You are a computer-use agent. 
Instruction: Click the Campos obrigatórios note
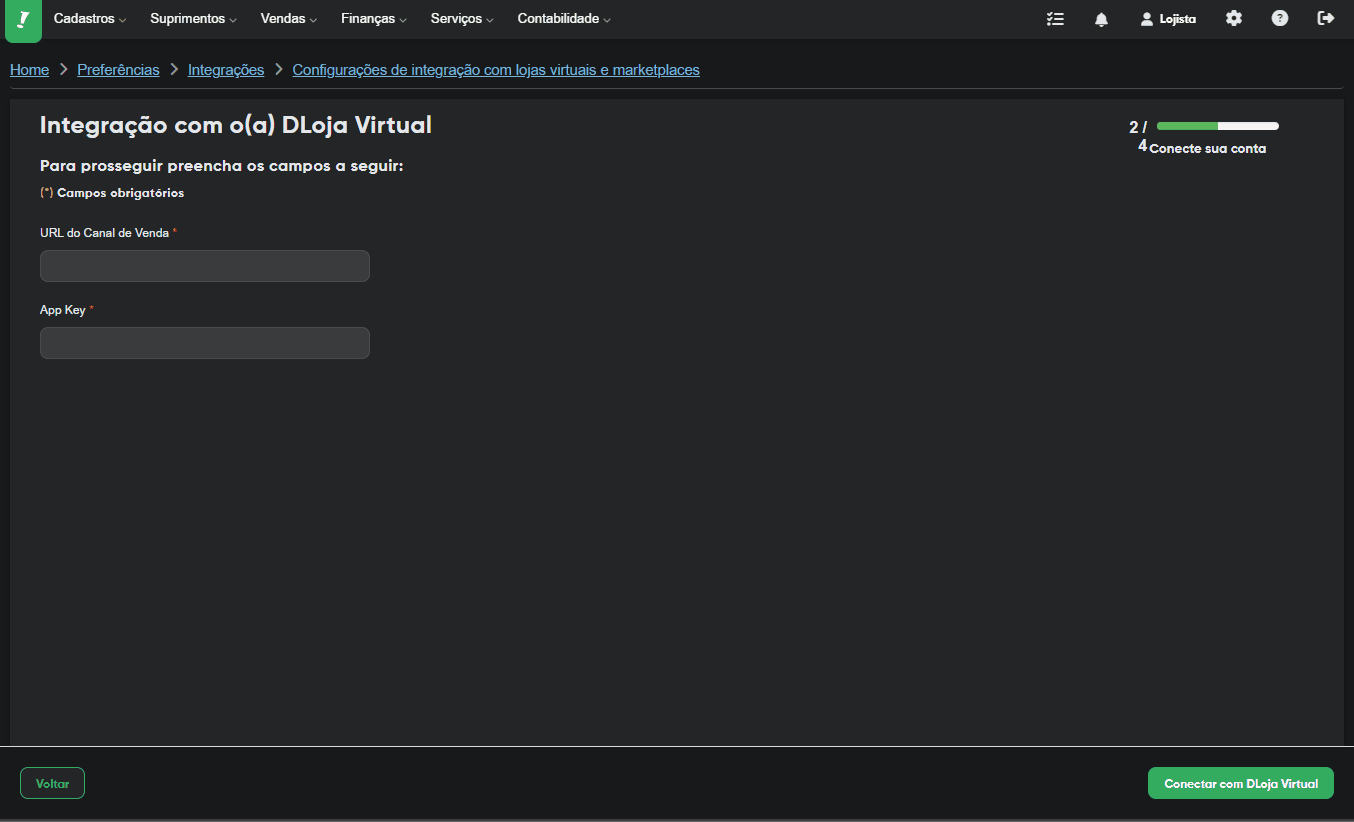coord(112,193)
